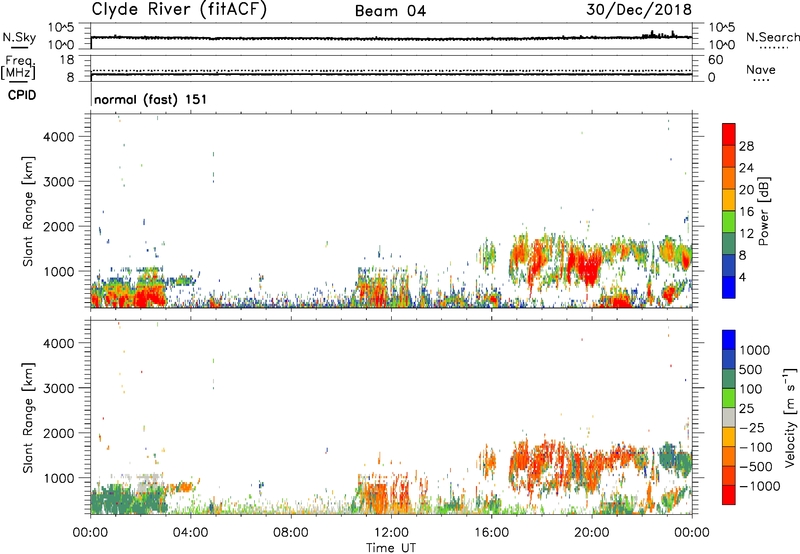The height and width of the screenshot is (554, 800).
Task: Click the "-100" value on the velocity colorbar
Action: [x=756, y=447]
